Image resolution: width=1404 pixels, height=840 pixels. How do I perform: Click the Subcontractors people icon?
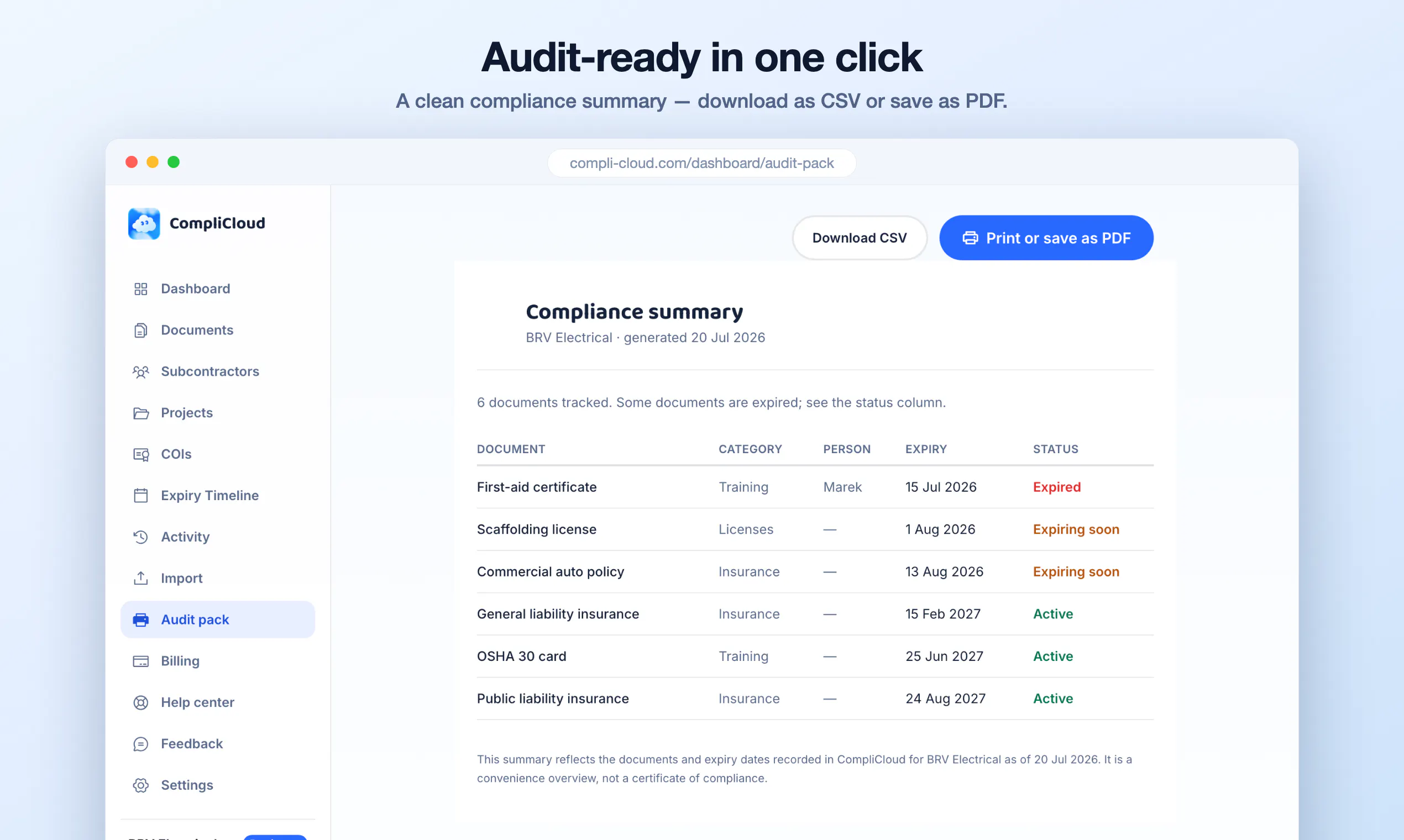tap(140, 372)
